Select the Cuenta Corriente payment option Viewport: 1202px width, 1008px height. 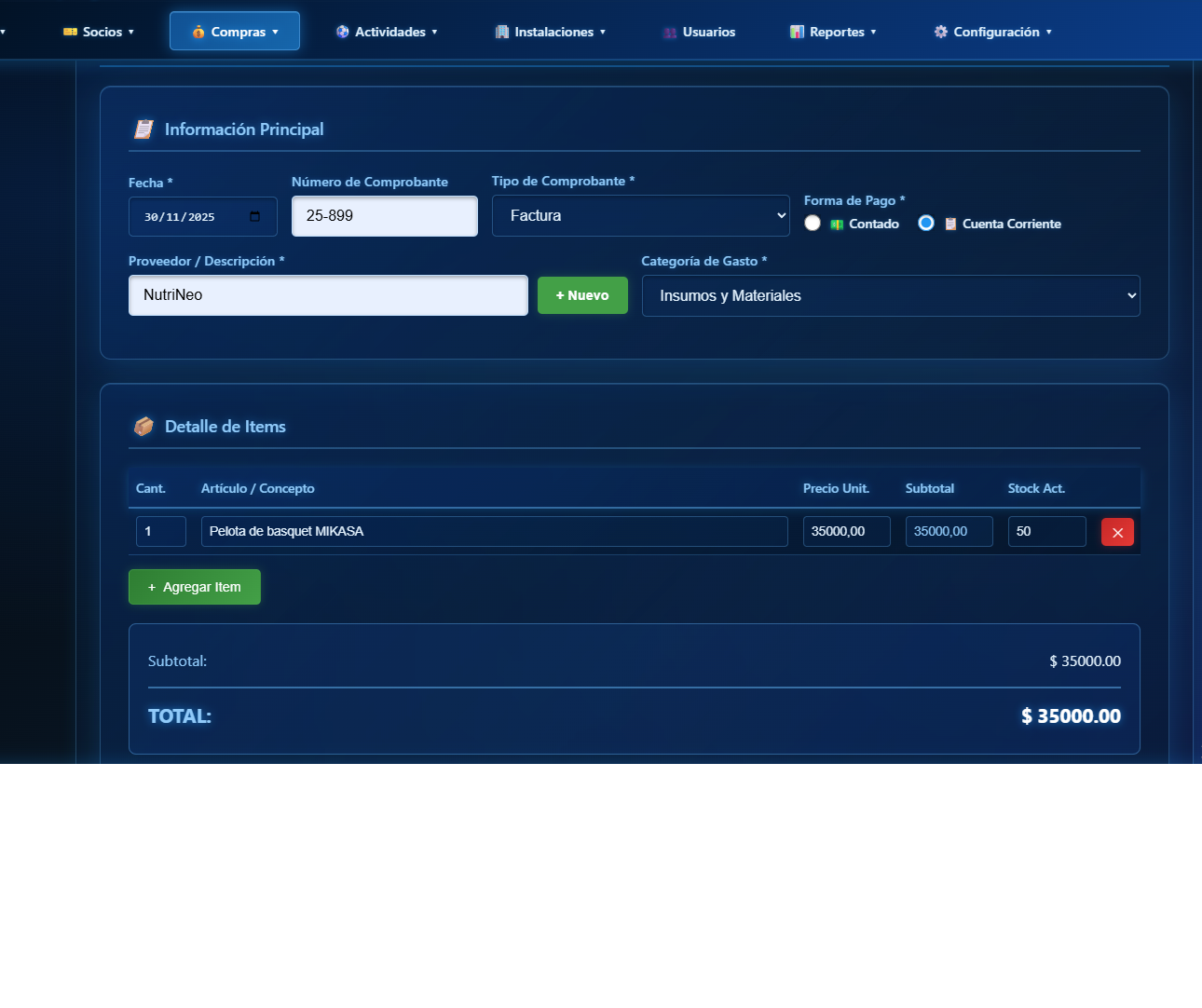(926, 223)
